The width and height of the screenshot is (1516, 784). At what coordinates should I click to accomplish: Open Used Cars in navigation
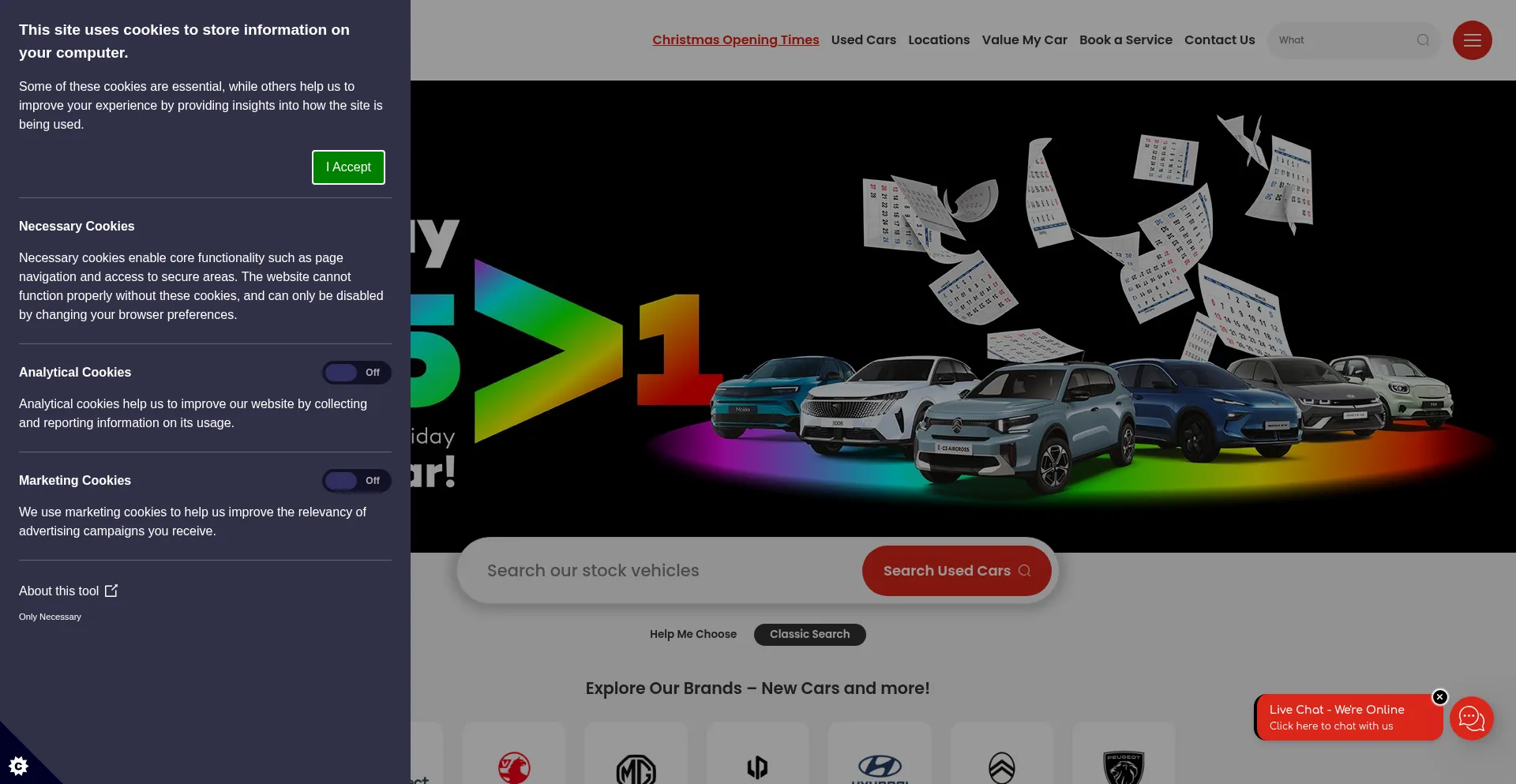tap(863, 40)
